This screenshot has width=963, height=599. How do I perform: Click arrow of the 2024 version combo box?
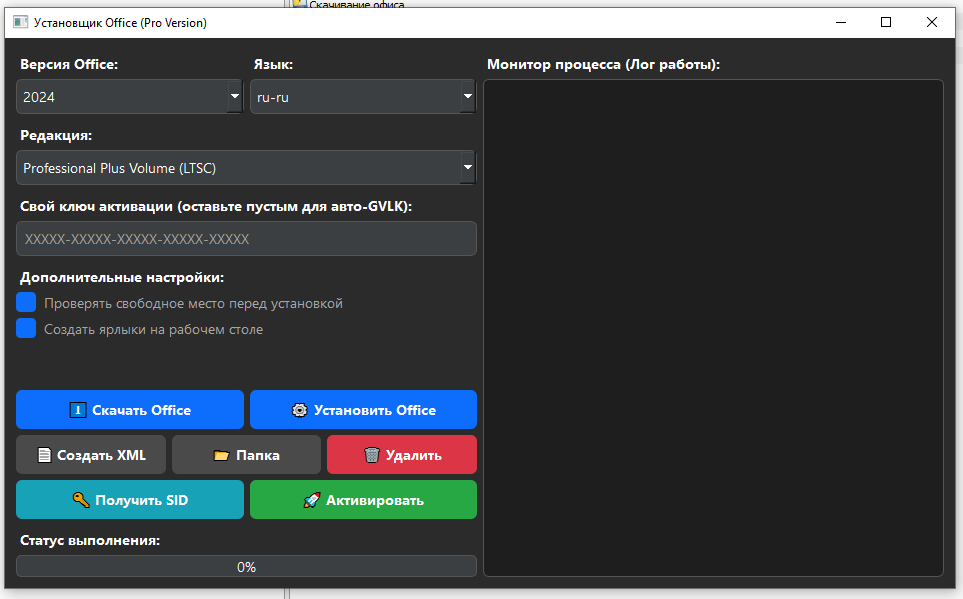(235, 96)
